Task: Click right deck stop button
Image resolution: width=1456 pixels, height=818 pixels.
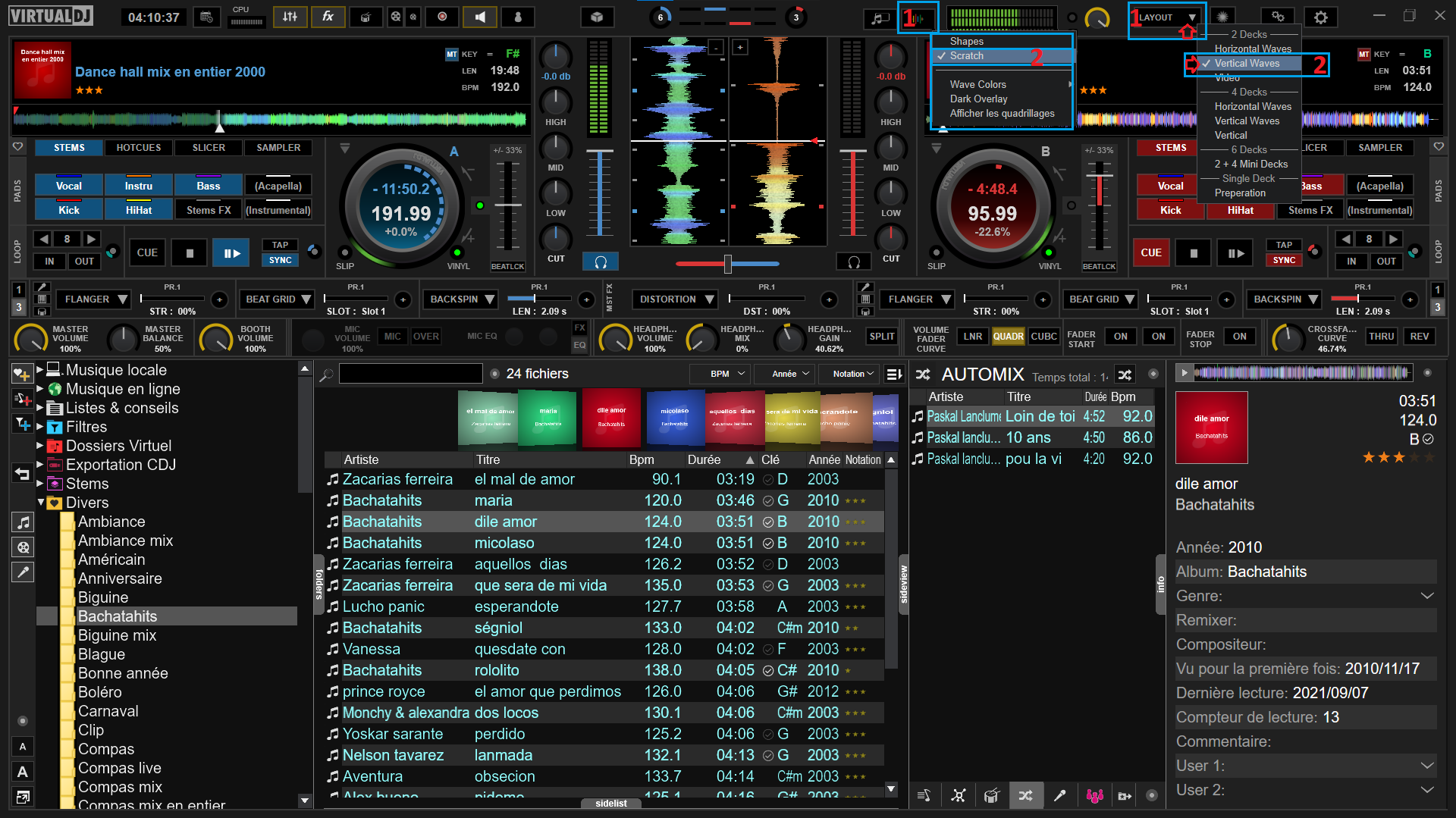Action: [1194, 253]
